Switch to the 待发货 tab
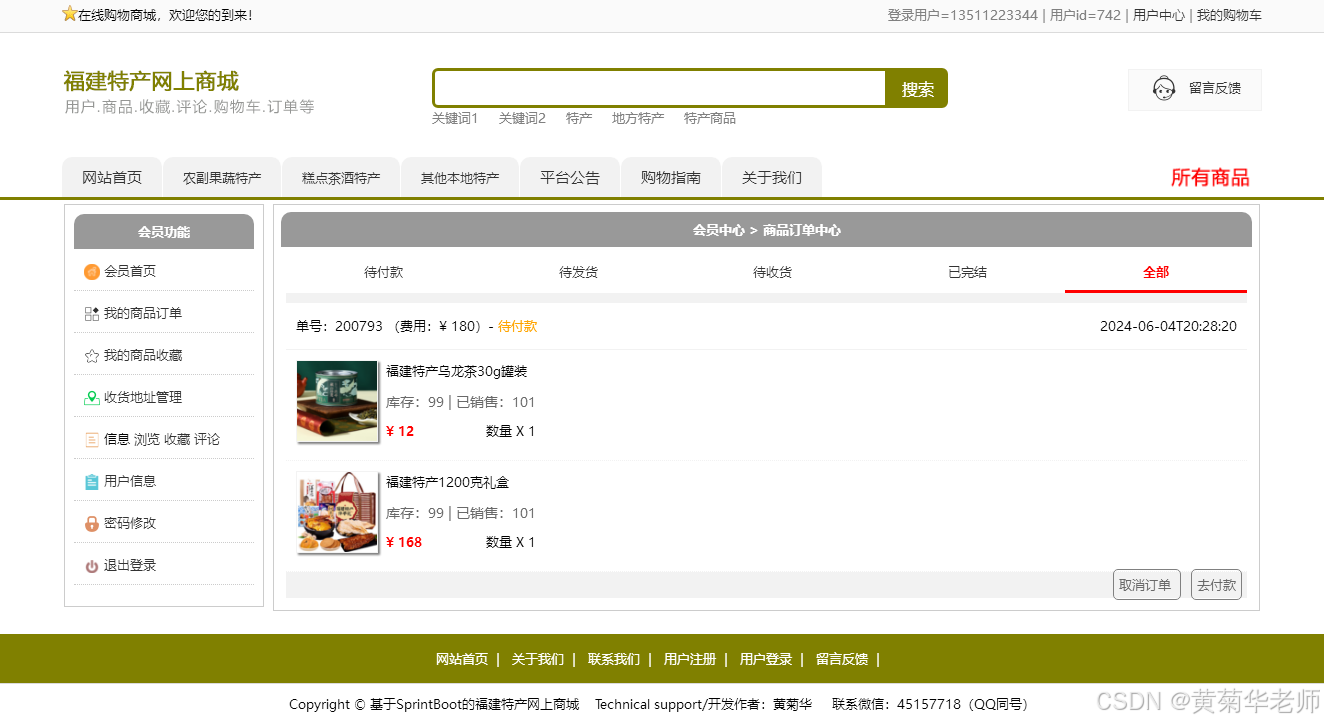This screenshot has width=1324, height=723. coord(578,272)
